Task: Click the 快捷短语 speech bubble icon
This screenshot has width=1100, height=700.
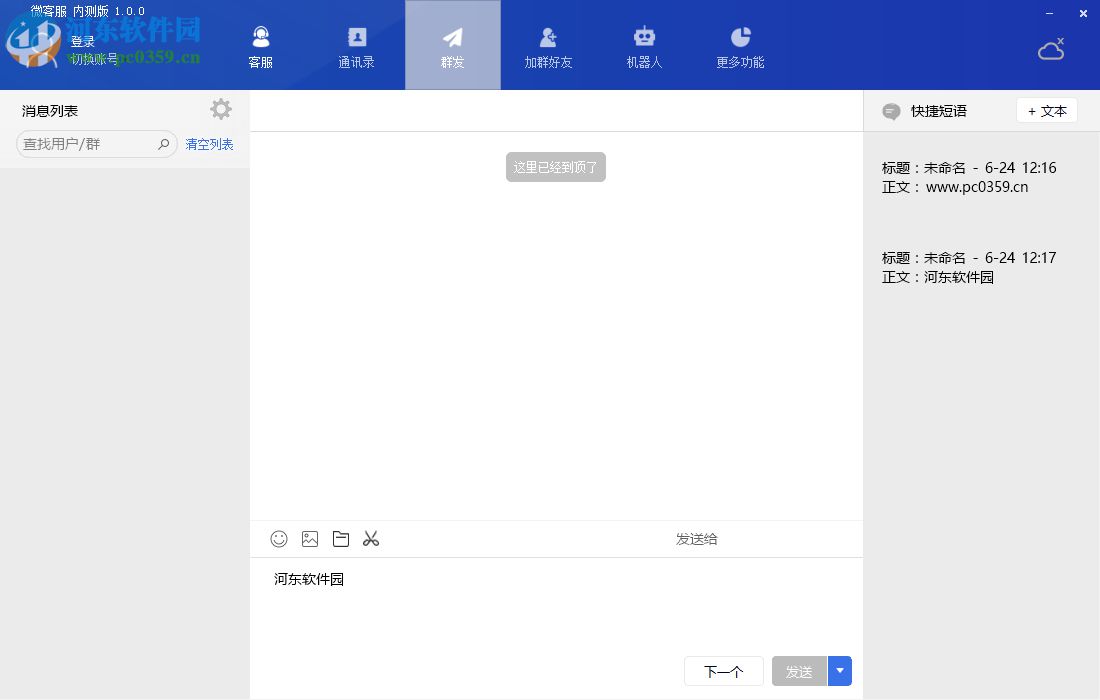Action: tap(890, 111)
